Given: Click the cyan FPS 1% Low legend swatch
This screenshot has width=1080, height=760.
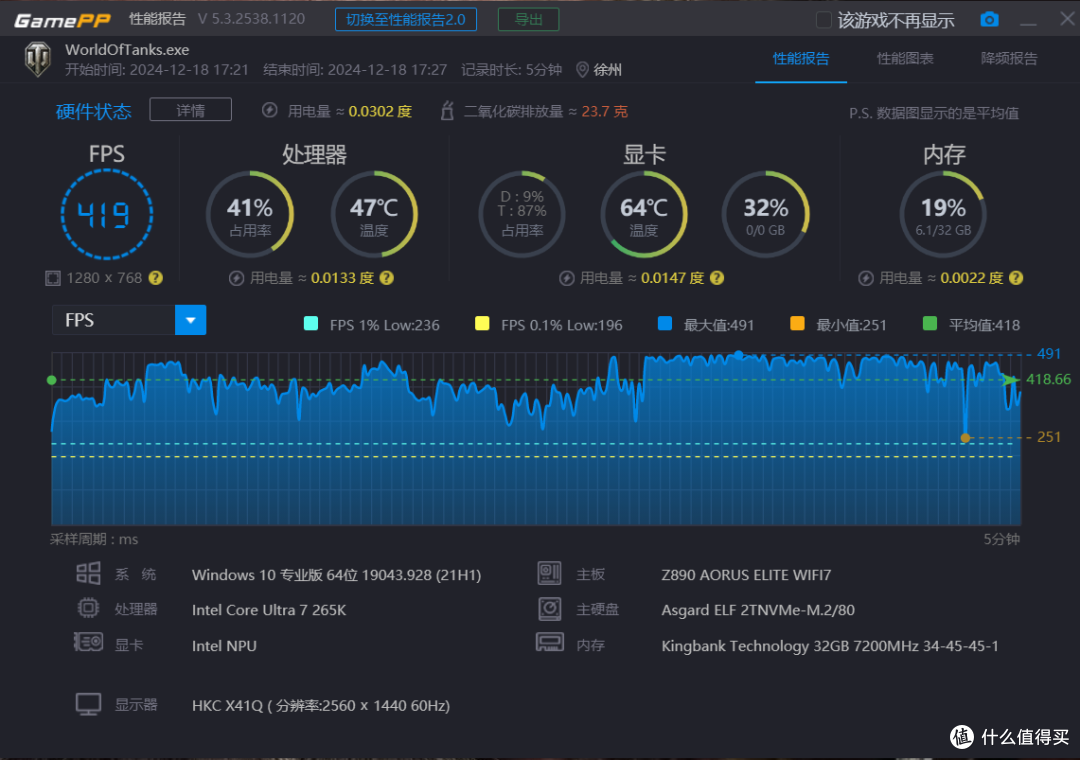Looking at the screenshot, I should [x=311, y=324].
